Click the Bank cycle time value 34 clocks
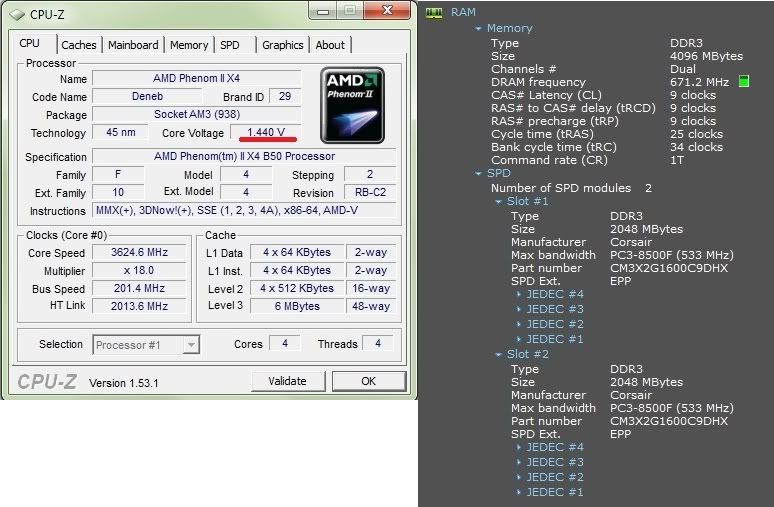 [696, 147]
